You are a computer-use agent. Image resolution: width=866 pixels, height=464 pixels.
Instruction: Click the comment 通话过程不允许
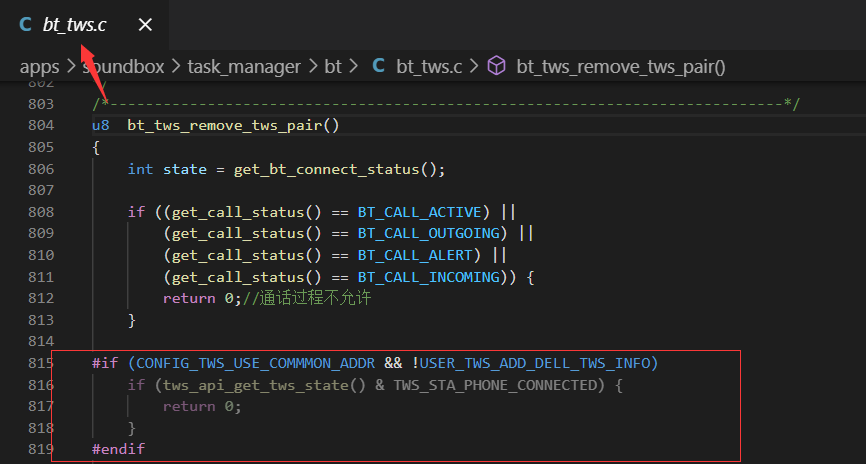coord(307,298)
